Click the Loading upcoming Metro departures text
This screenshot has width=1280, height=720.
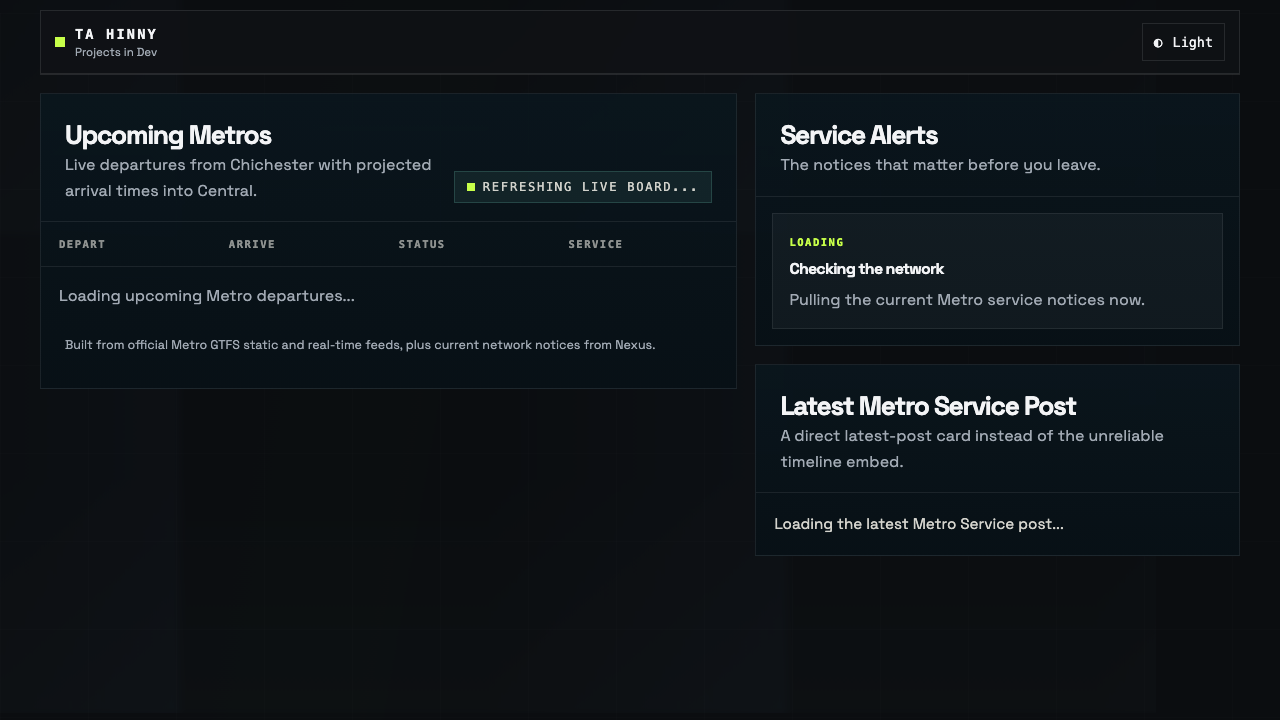[x=207, y=296]
